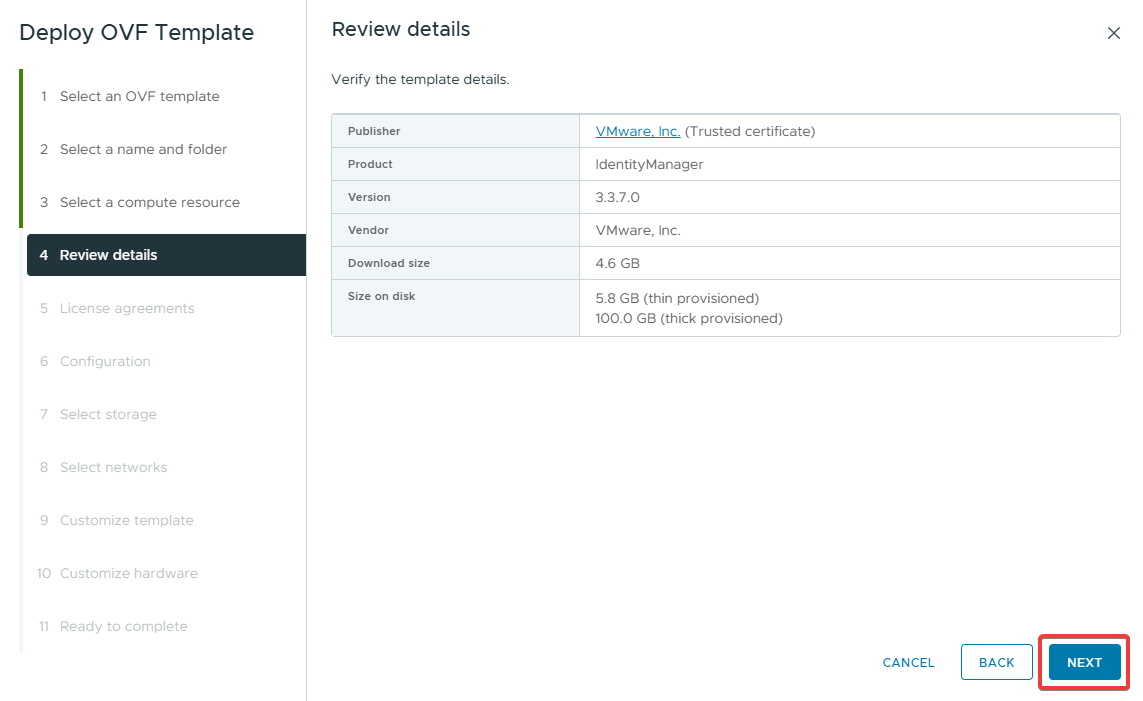This screenshot has width=1143, height=701.
Task: Go to step 2 Select a name and folder
Action: click(143, 149)
